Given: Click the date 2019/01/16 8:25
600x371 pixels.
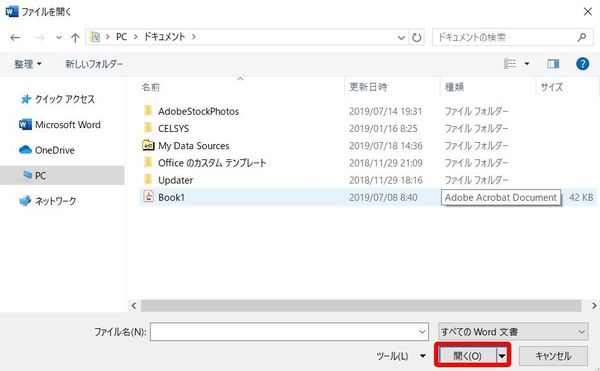Looking at the screenshot, I should click(383, 129).
